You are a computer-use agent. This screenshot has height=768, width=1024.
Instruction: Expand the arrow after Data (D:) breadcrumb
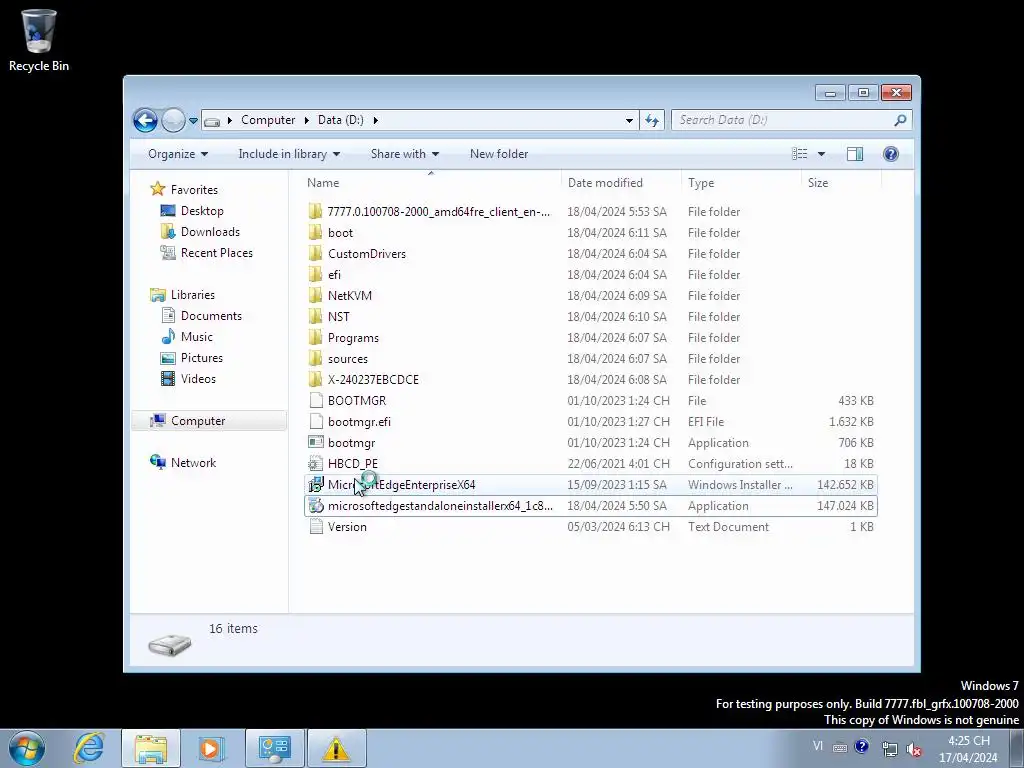pyautogui.click(x=376, y=120)
